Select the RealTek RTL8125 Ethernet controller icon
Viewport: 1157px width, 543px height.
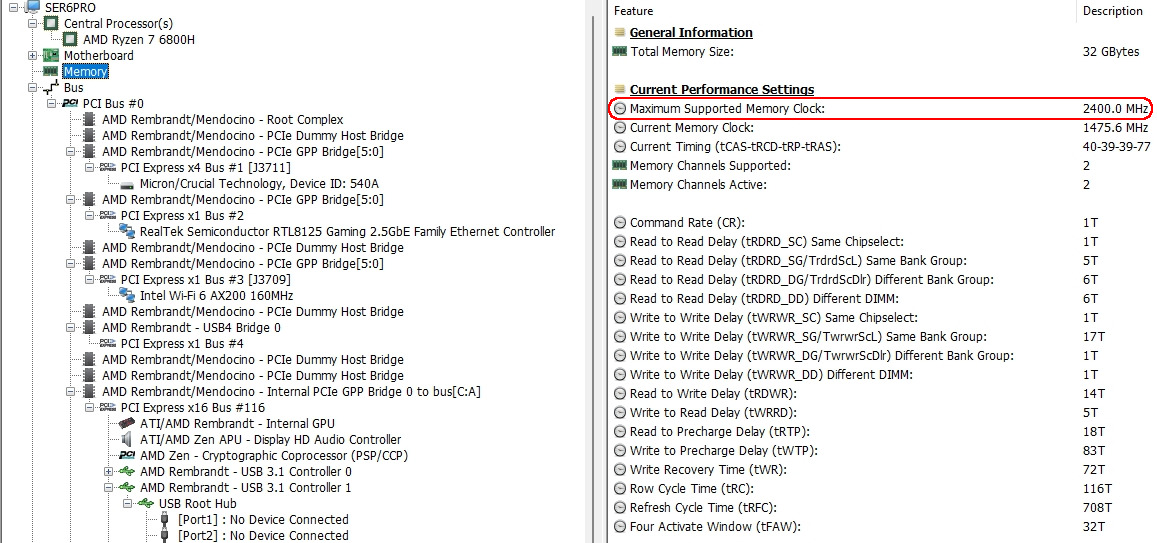(127, 232)
